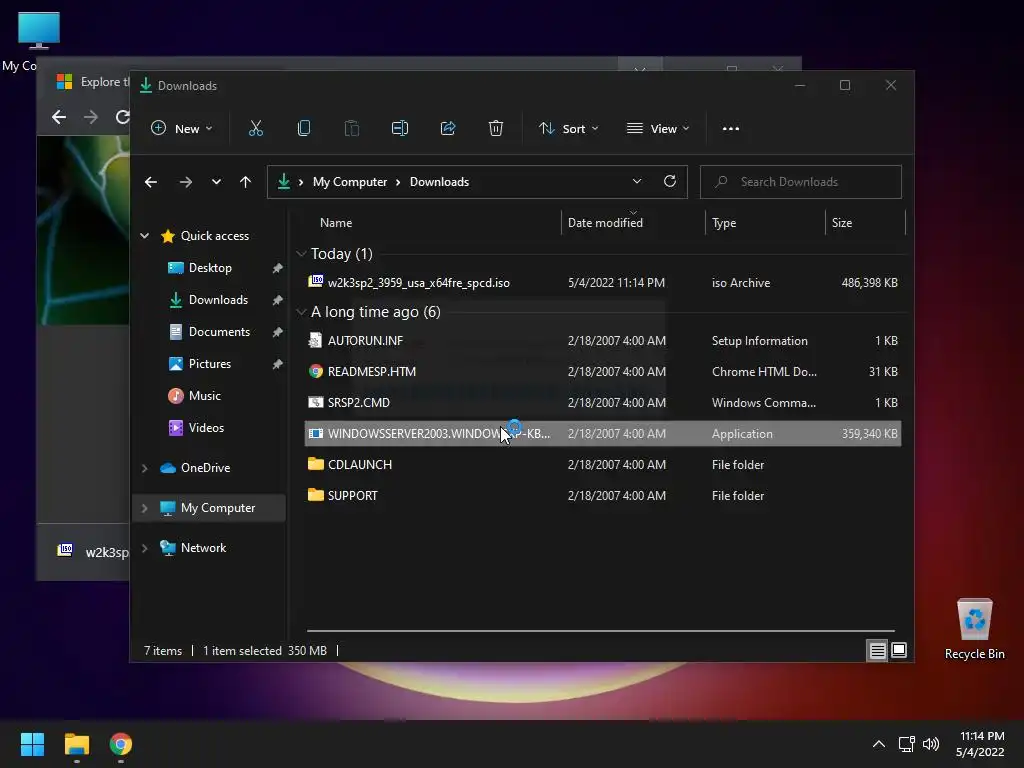Open the View layout dropdown
Image resolution: width=1024 pixels, height=768 pixels.
(658, 129)
